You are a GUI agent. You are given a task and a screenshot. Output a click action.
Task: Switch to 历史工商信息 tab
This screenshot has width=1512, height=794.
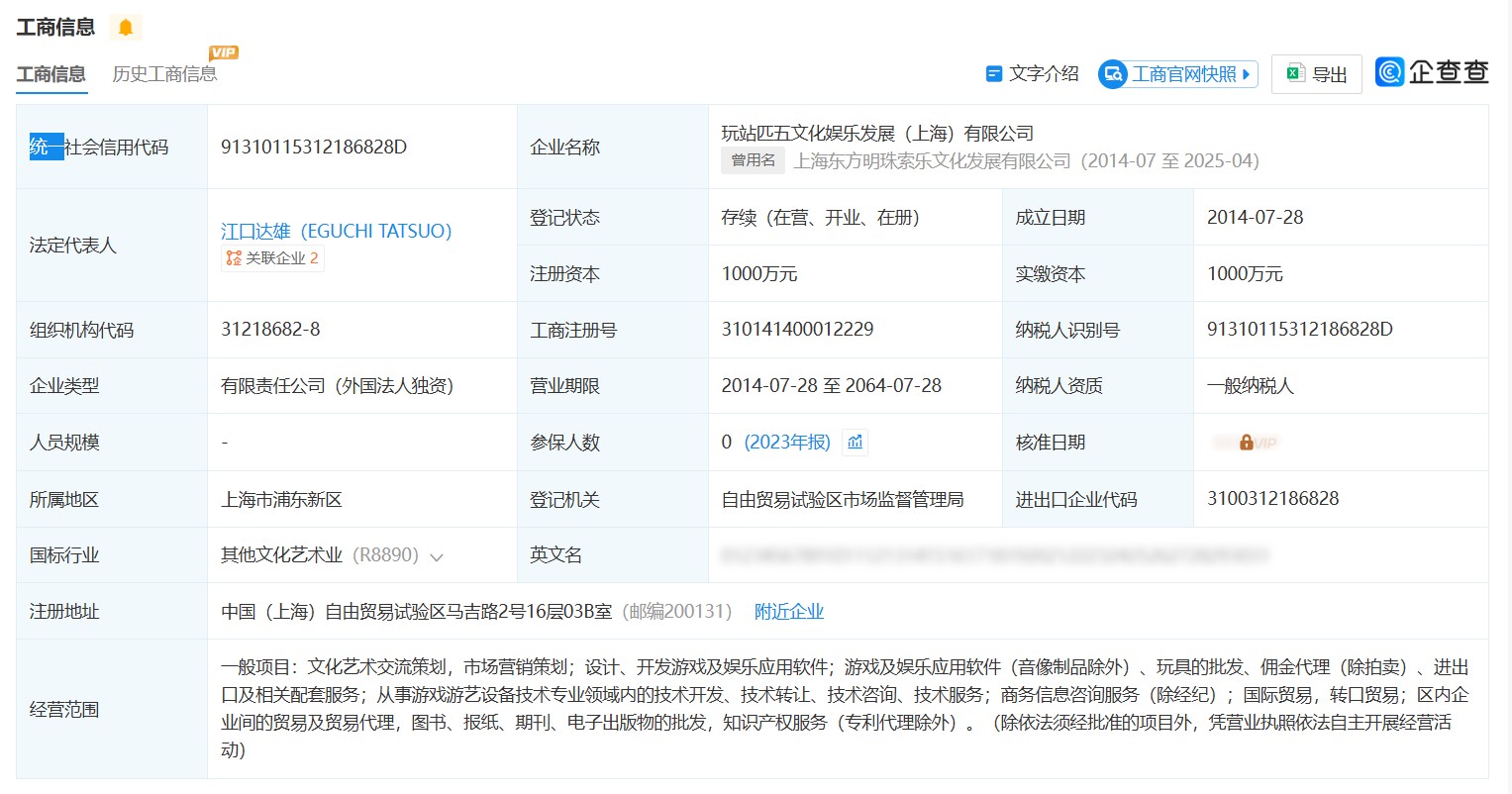[x=164, y=74]
